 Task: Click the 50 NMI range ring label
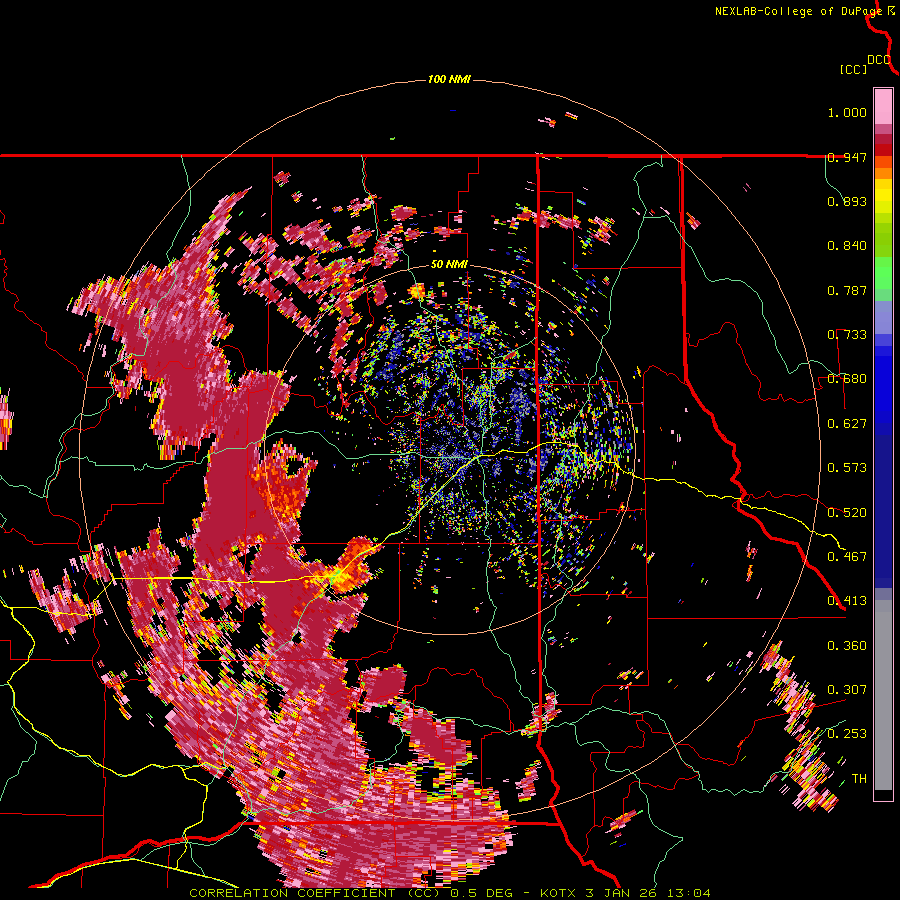click(449, 264)
